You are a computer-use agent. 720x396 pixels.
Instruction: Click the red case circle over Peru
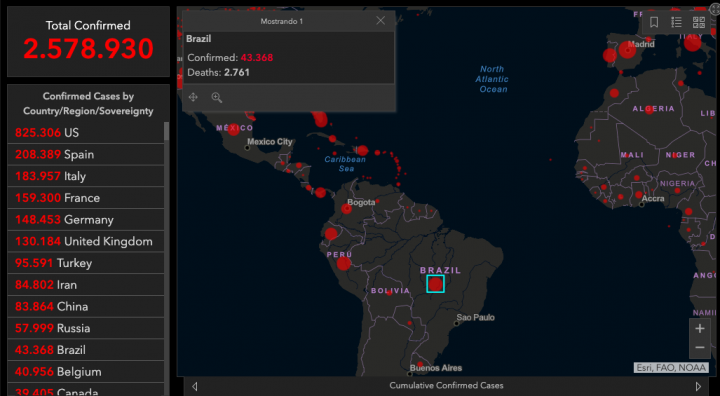(343, 264)
